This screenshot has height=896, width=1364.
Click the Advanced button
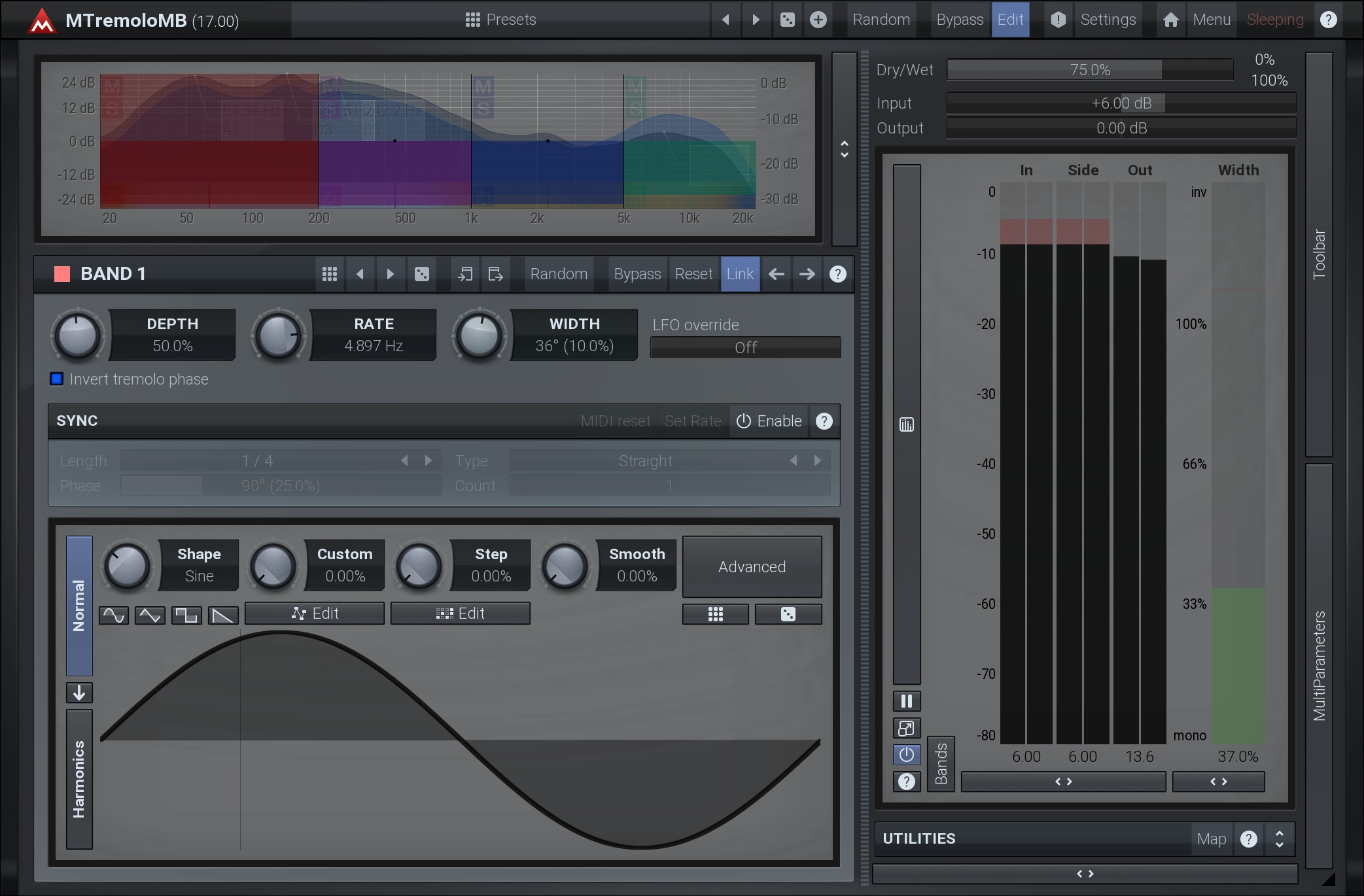tap(752, 567)
